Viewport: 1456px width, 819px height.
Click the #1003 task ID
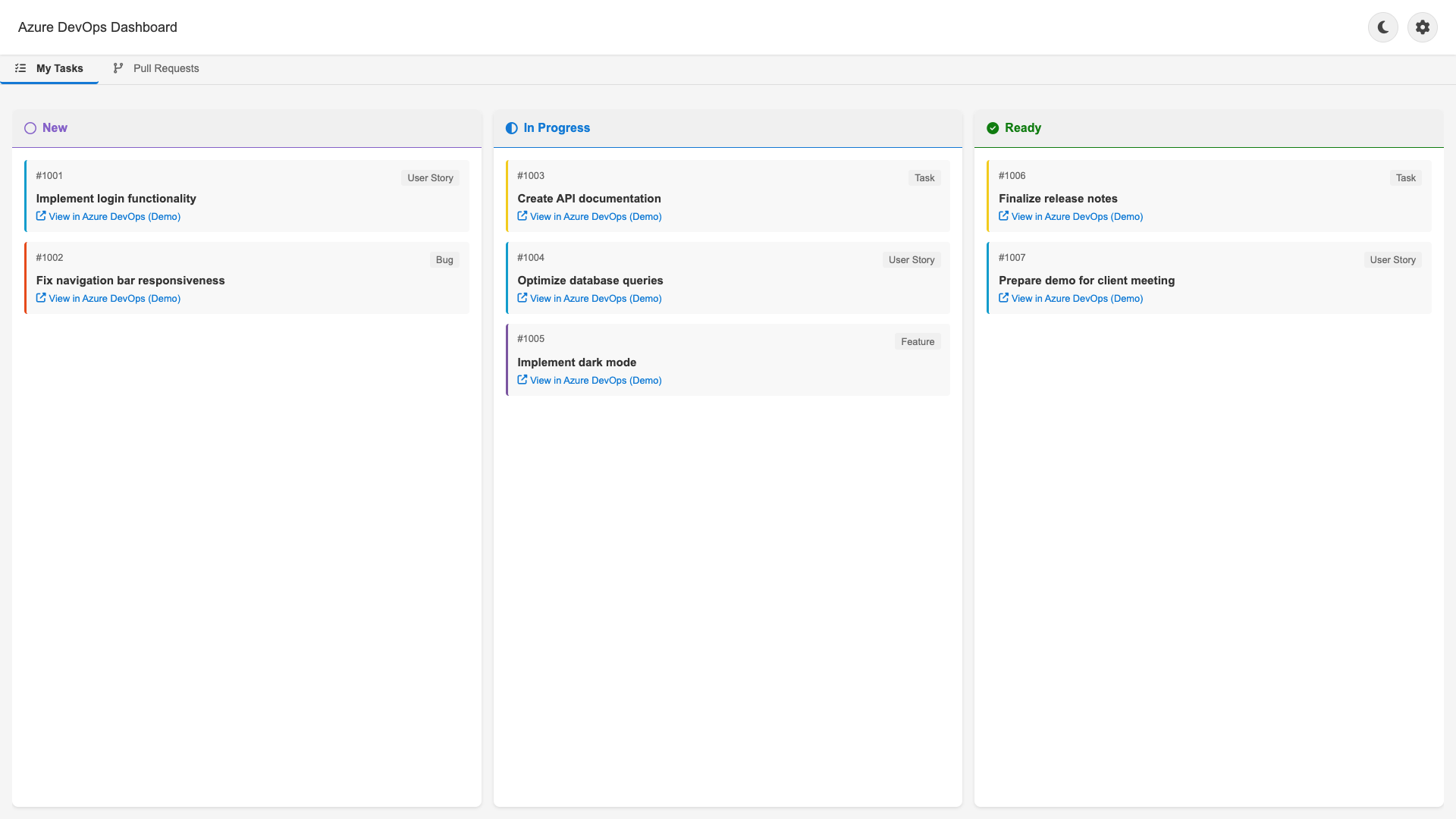coord(531,176)
